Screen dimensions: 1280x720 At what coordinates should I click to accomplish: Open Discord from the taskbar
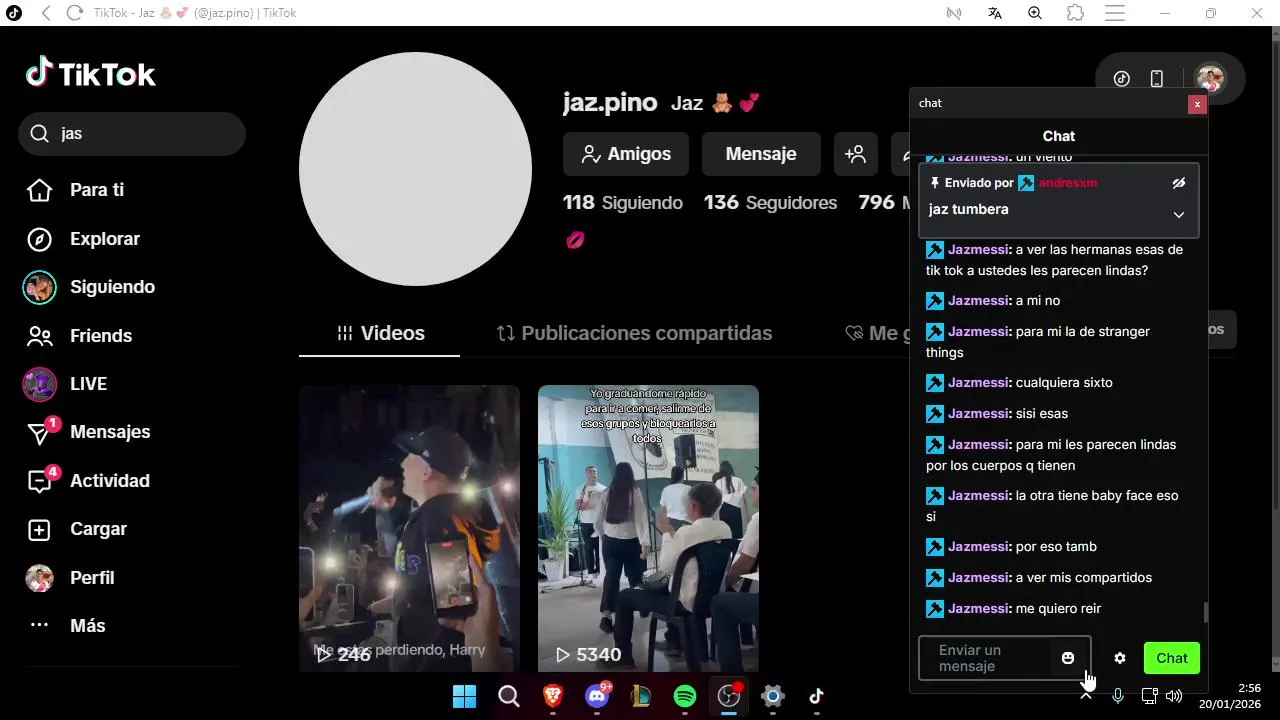click(598, 696)
